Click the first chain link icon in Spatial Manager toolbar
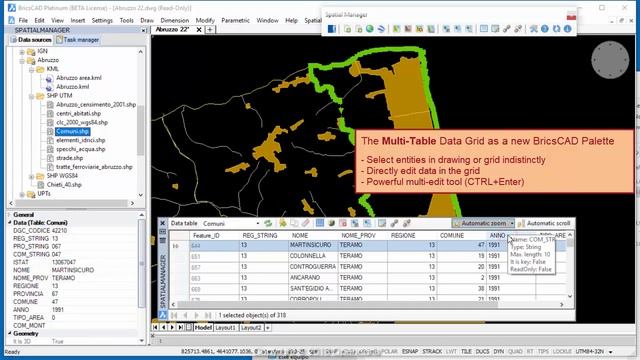 coord(507,29)
